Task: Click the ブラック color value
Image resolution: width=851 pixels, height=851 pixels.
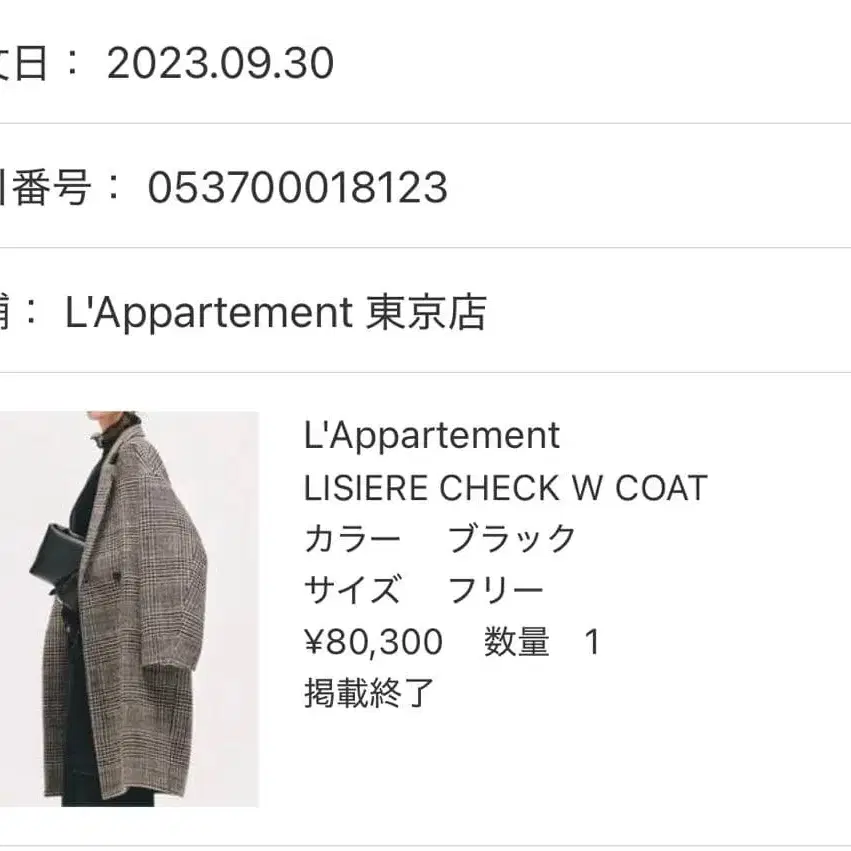Action: (511, 538)
